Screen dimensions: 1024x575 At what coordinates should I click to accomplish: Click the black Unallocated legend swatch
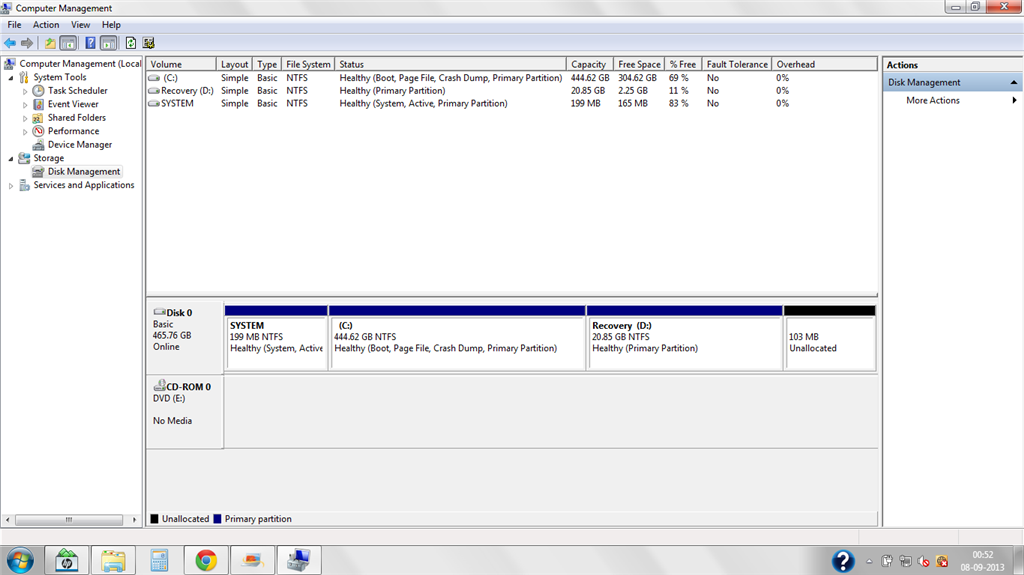(154, 519)
